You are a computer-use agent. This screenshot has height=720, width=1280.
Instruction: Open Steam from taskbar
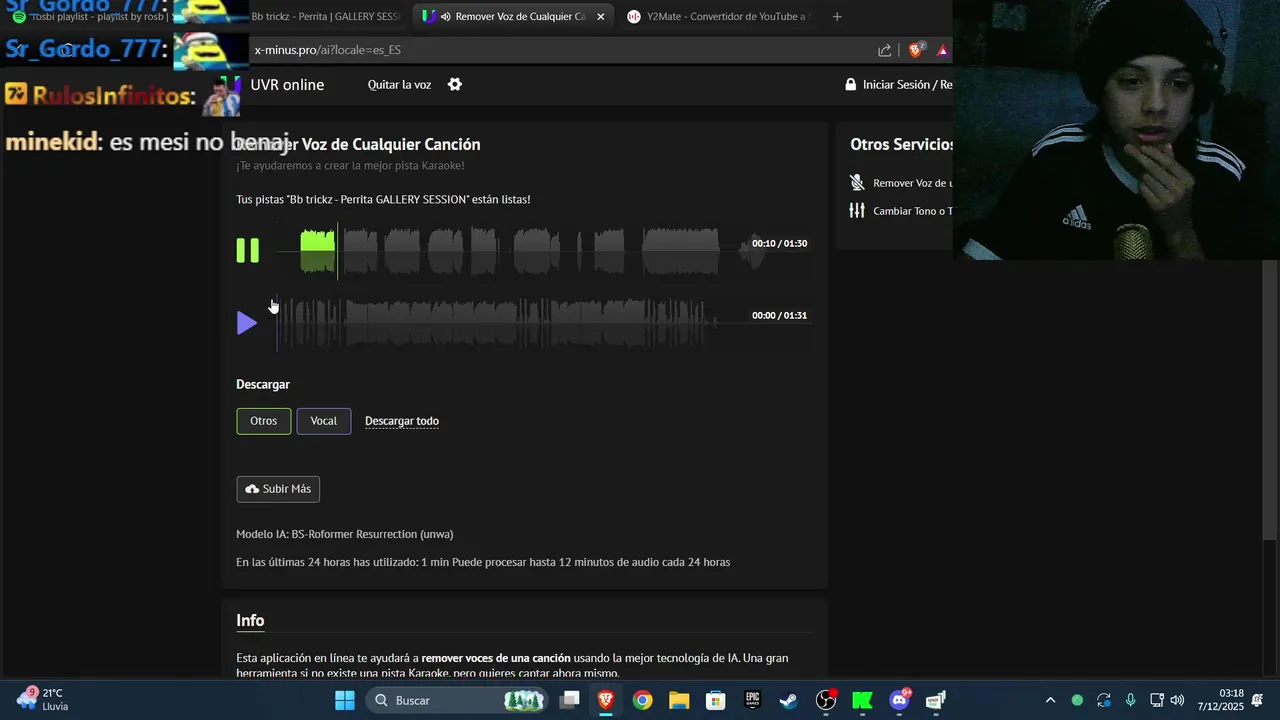[x=789, y=700]
